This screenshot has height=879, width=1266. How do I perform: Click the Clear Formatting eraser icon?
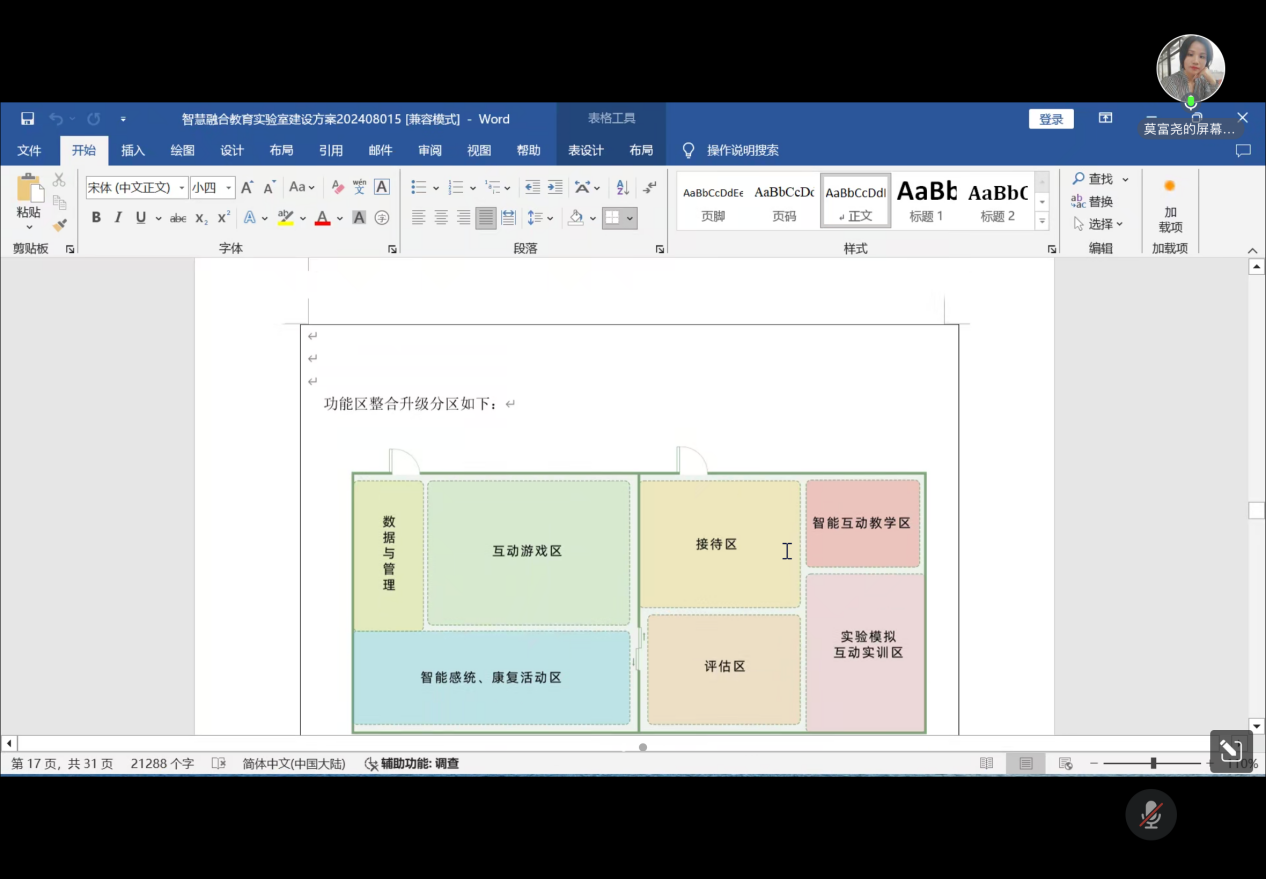point(337,187)
